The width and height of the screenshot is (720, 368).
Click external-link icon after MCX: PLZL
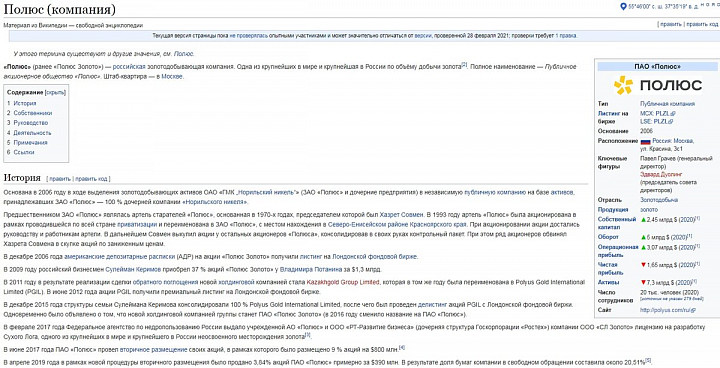coord(673,113)
